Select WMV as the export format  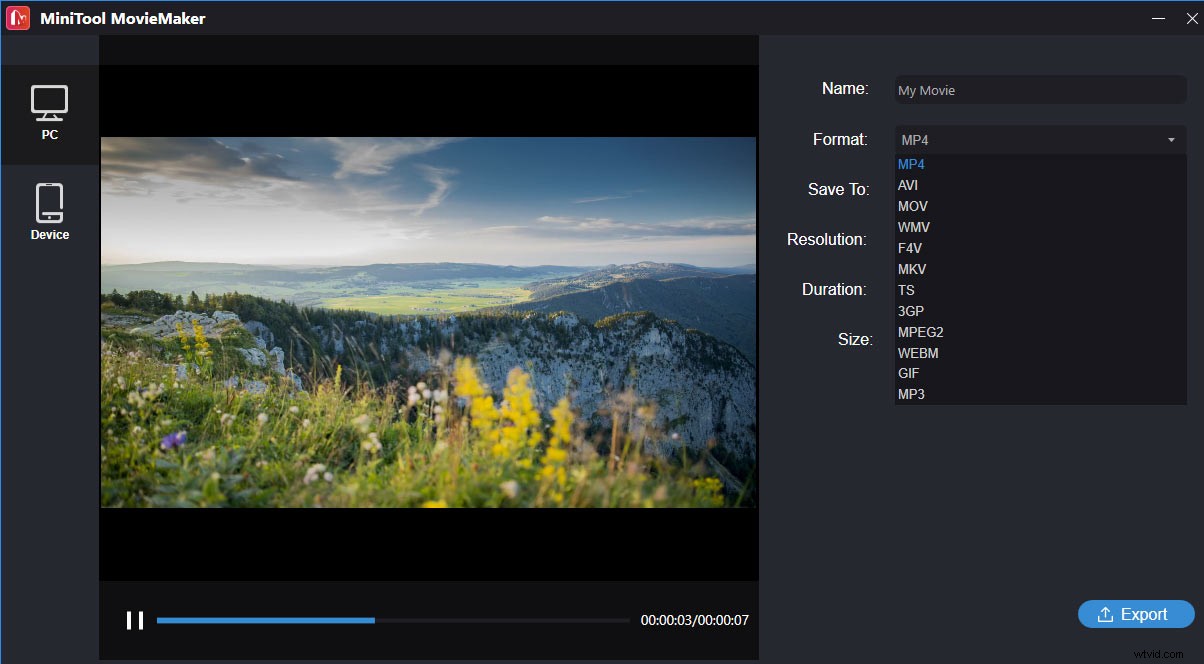pyautogui.click(x=913, y=227)
